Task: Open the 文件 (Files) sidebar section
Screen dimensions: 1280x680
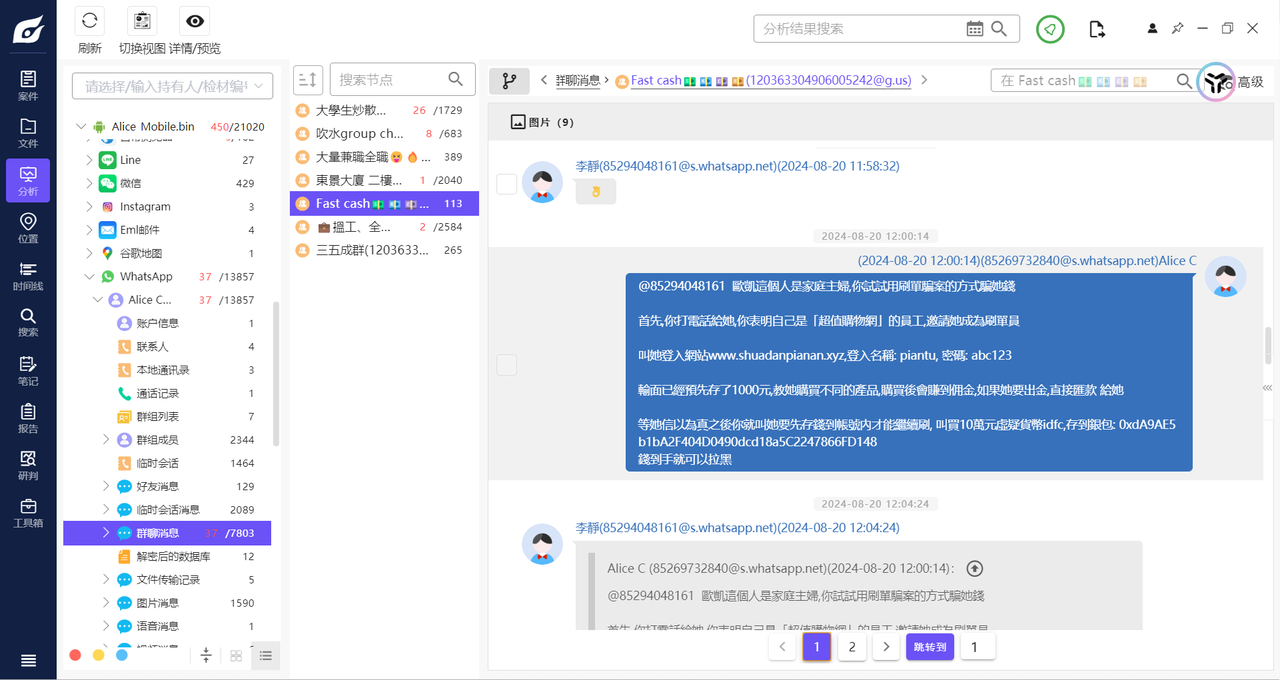Action: tap(28, 133)
